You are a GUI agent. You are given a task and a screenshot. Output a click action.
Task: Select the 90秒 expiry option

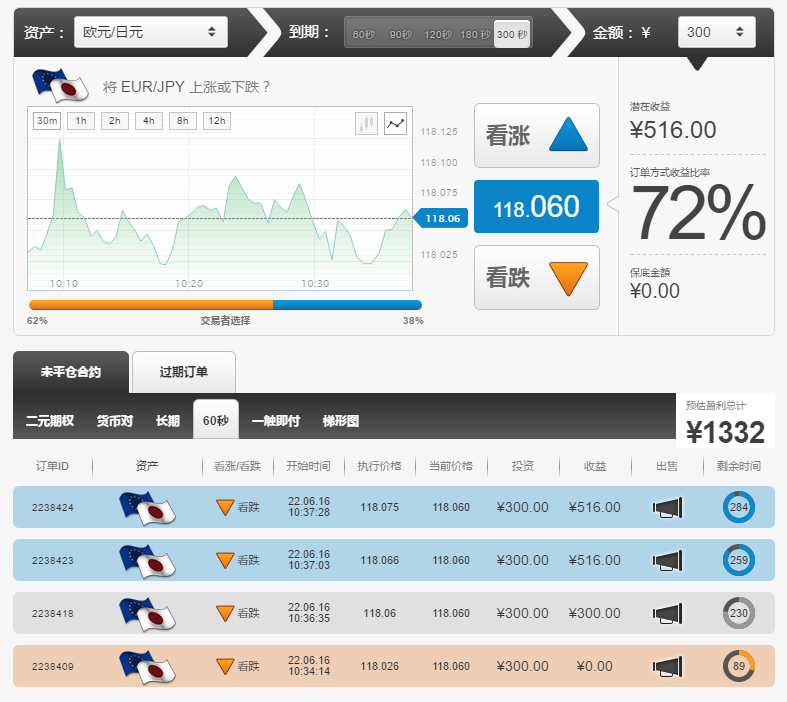pyautogui.click(x=401, y=34)
